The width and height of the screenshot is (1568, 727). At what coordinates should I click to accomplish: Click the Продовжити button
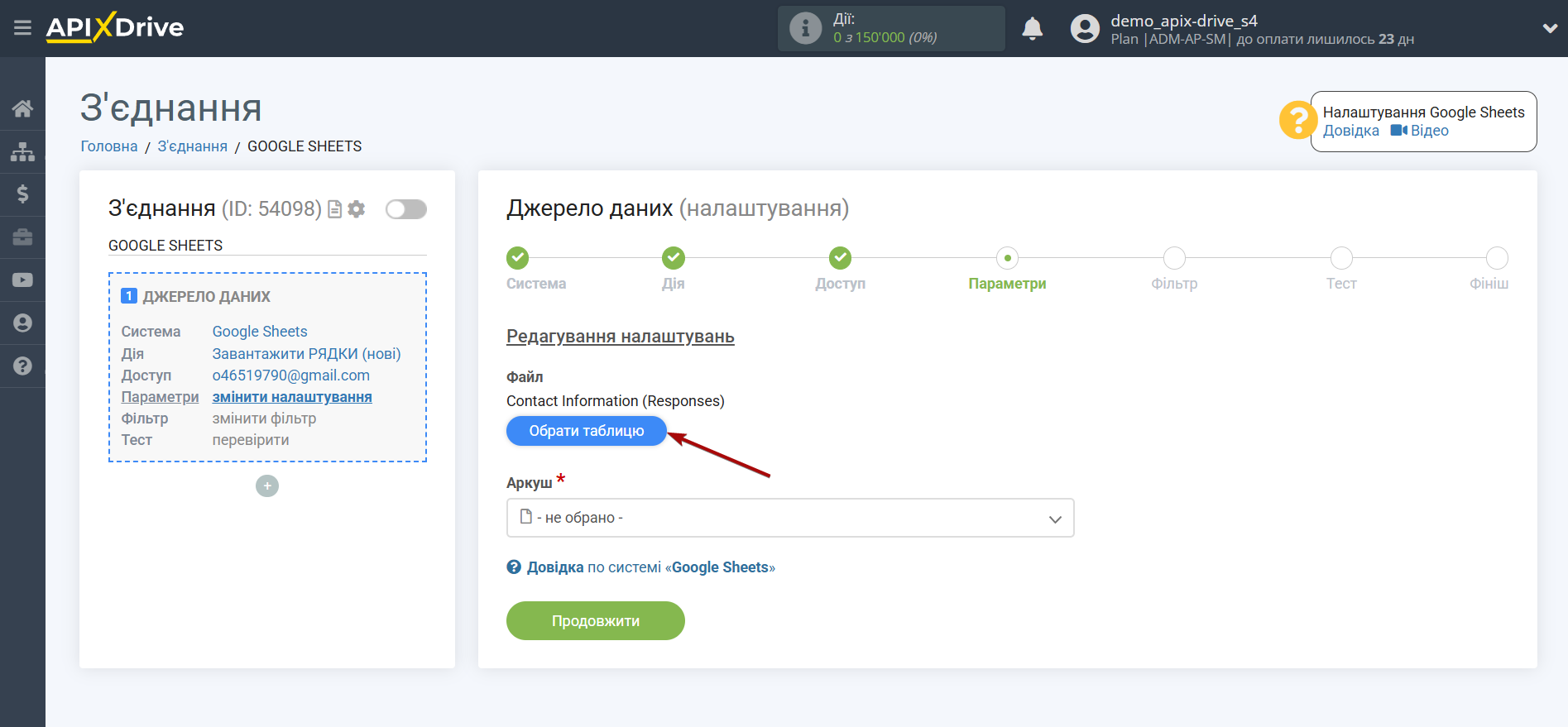596,621
